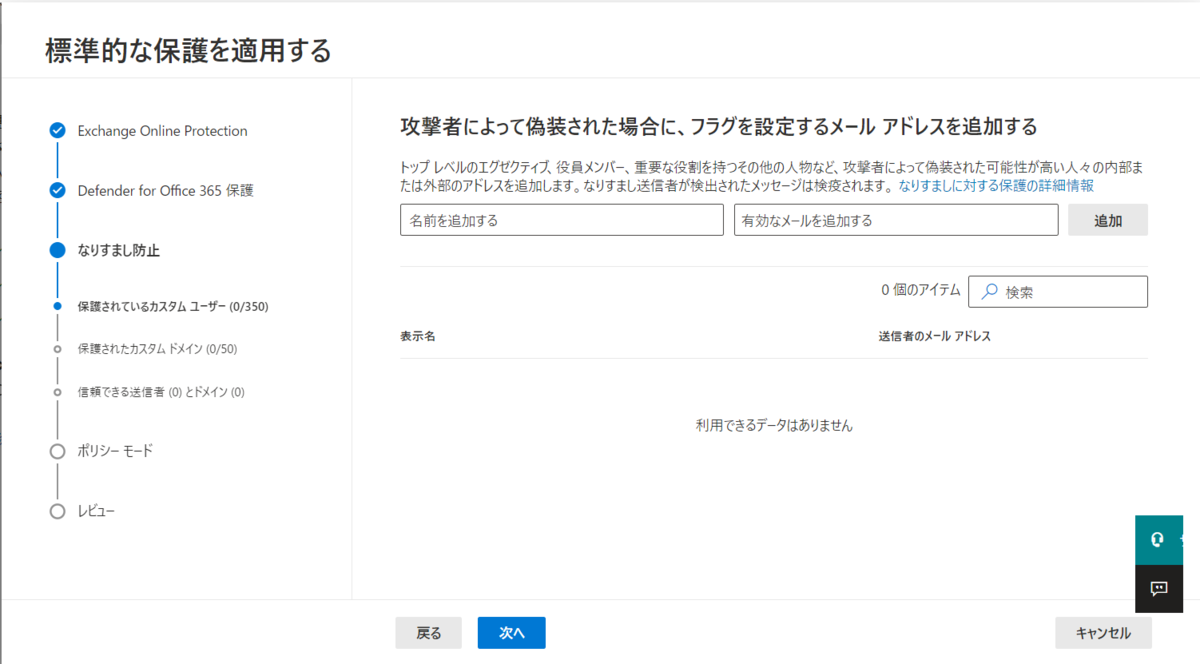The width and height of the screenshot is (1200, 664).
Task: Click the 0 個のアイテム count text
Action: tap(920, 290)
